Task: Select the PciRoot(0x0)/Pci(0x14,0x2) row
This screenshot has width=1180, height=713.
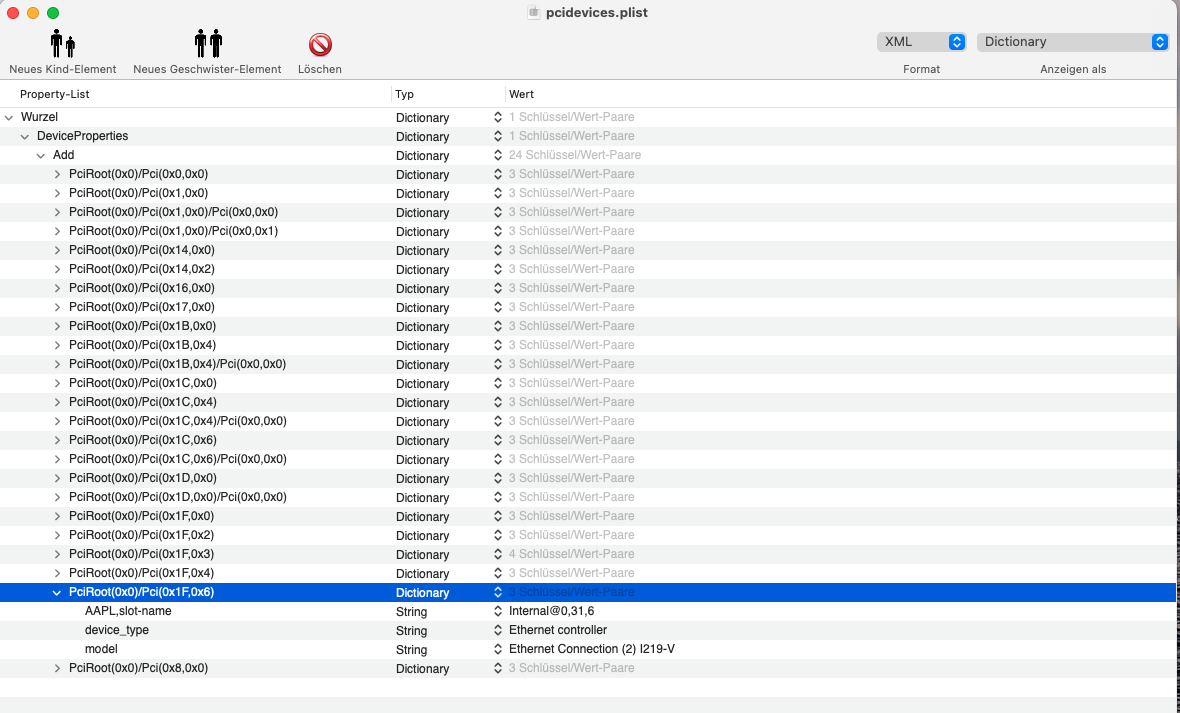Action: (588, 270)
